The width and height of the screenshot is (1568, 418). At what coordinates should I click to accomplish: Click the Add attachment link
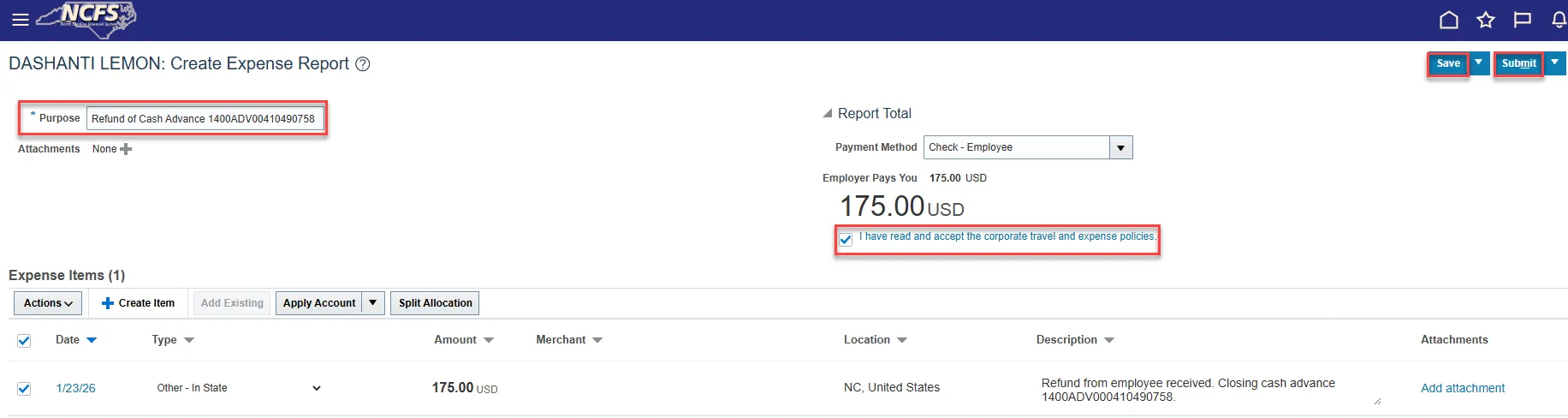pyautogui.click(x=1462, y=388)
